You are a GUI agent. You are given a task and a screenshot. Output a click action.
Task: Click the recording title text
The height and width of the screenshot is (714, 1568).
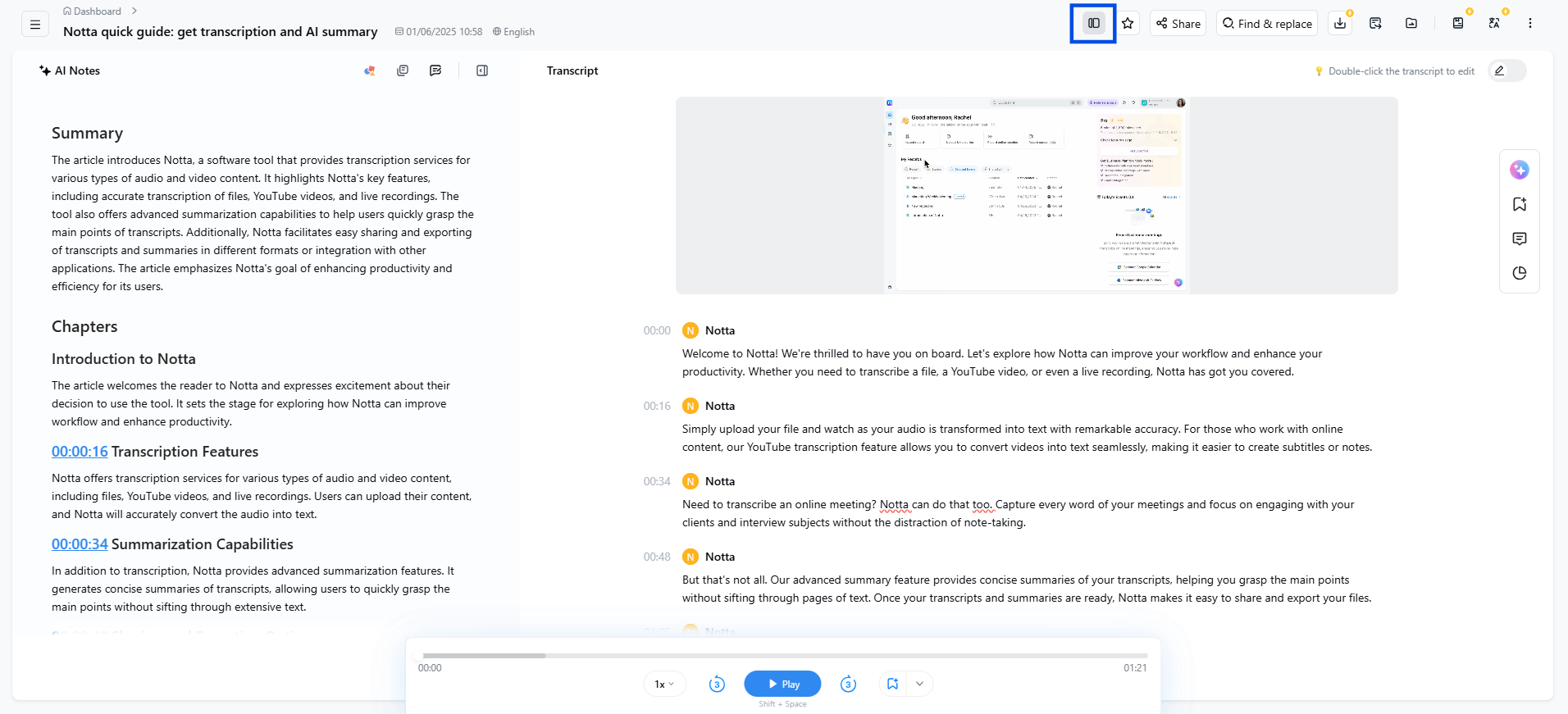(221, 32)
